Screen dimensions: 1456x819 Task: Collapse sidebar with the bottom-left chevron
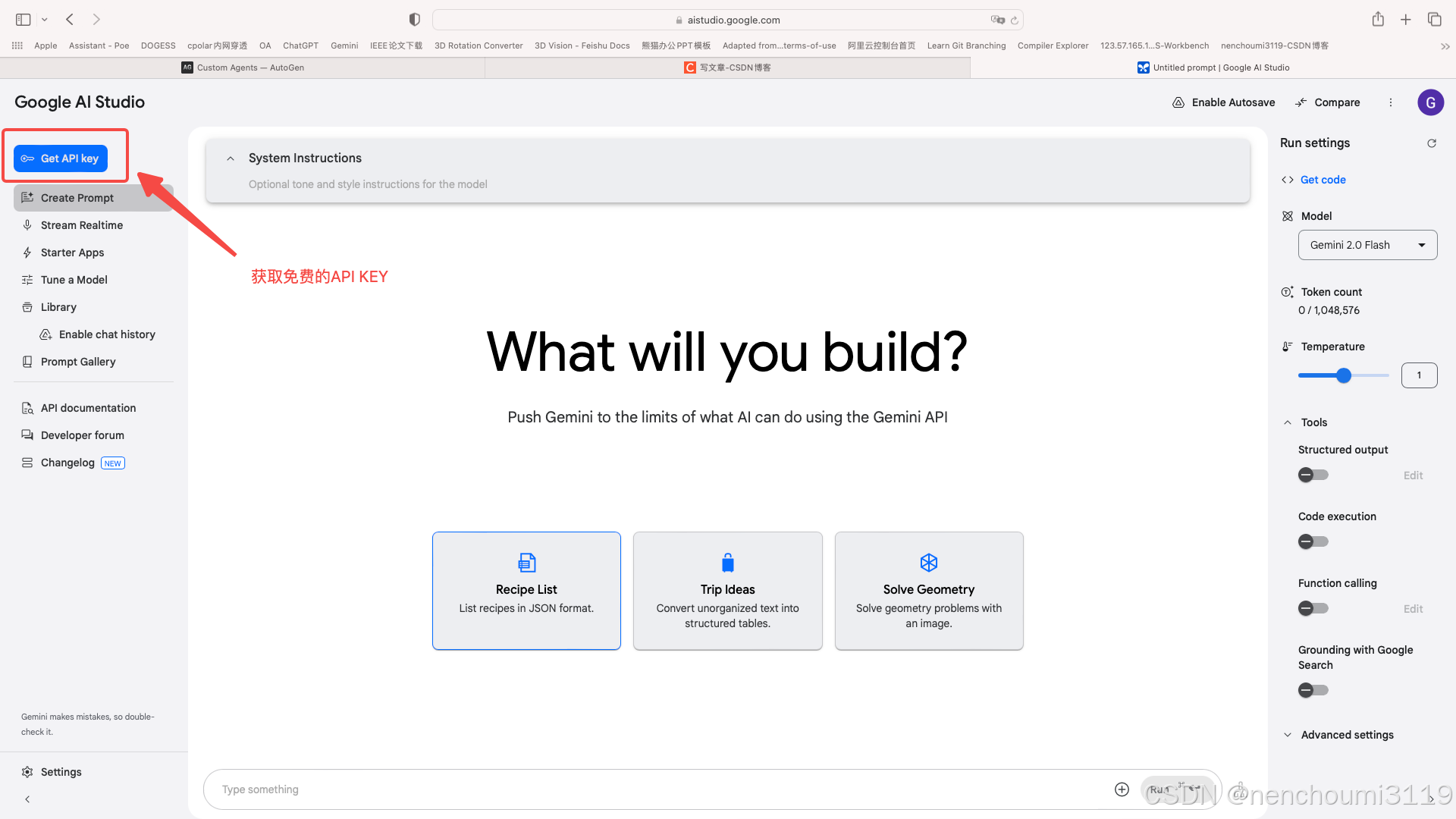click(27, 799)
